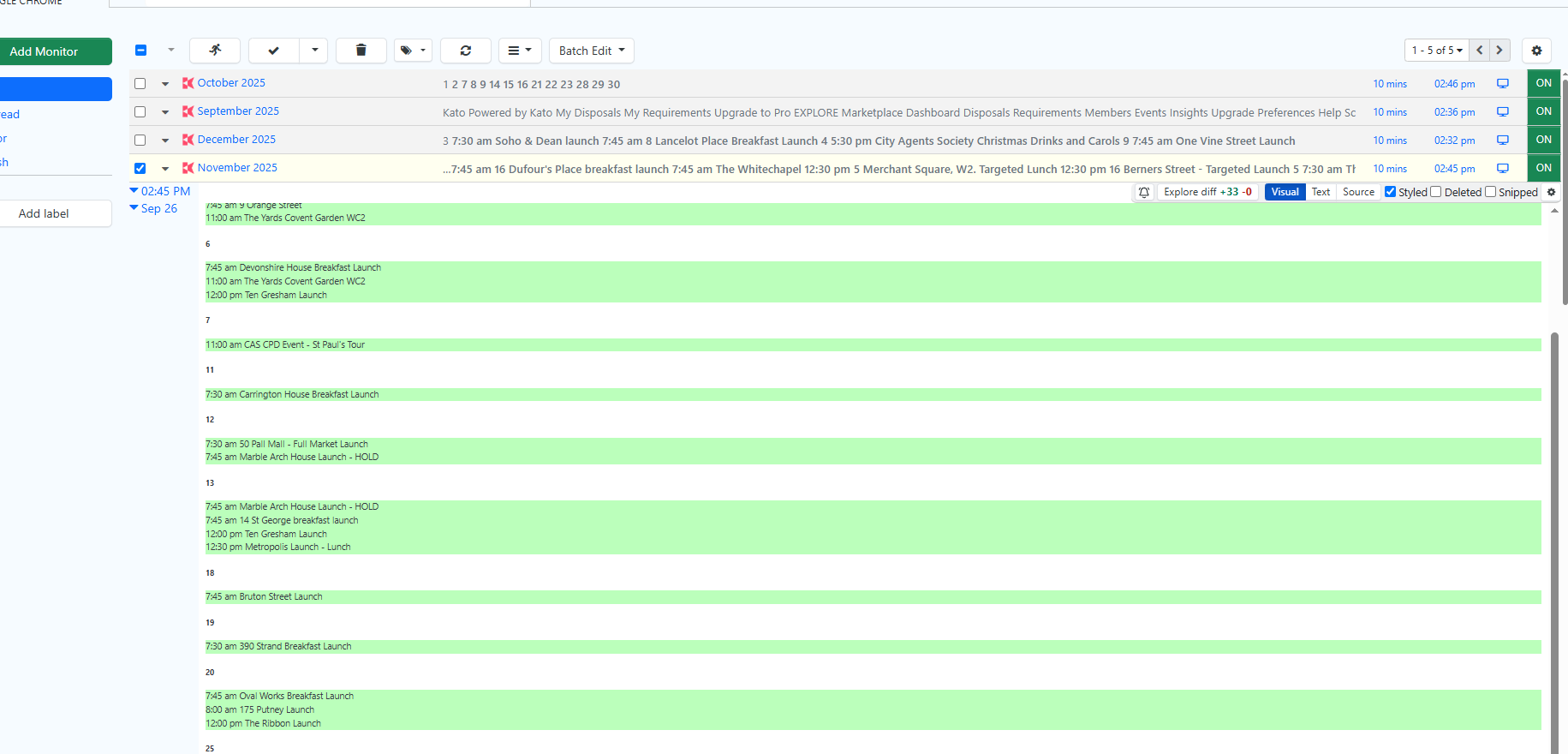Toggle ON switch for December 2025 monitor
Image resolution: width=1568 pixels, height=754 pixels.
1543,140
